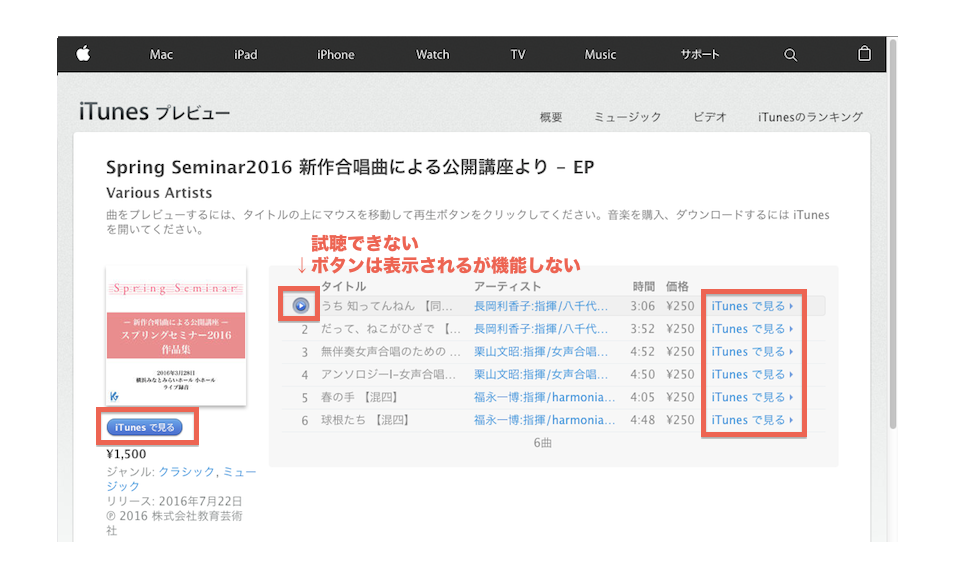Click the Apple logo icon

pyautogui.click(x=84, y=54)
